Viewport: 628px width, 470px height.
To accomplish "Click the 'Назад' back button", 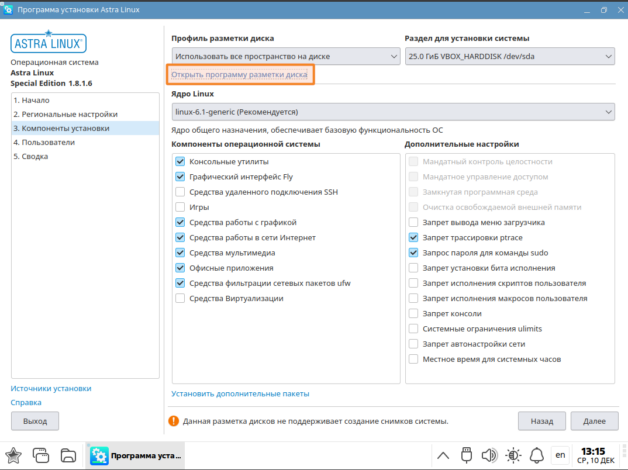I will pyautogui.click(x=542, y=421).
